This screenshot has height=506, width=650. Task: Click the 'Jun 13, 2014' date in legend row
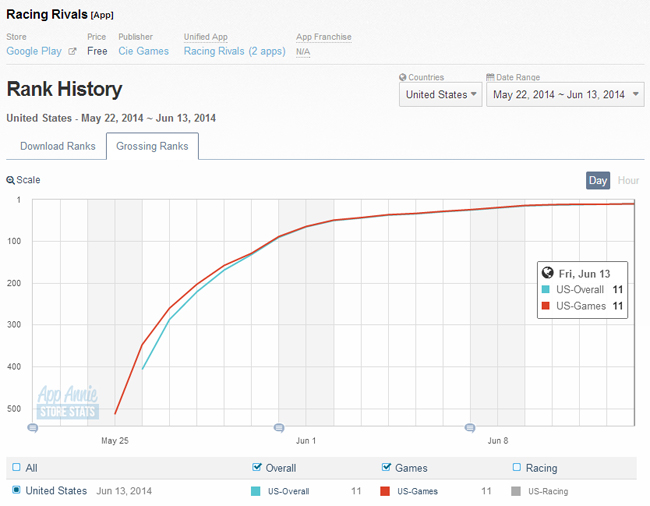pos(124,491)
